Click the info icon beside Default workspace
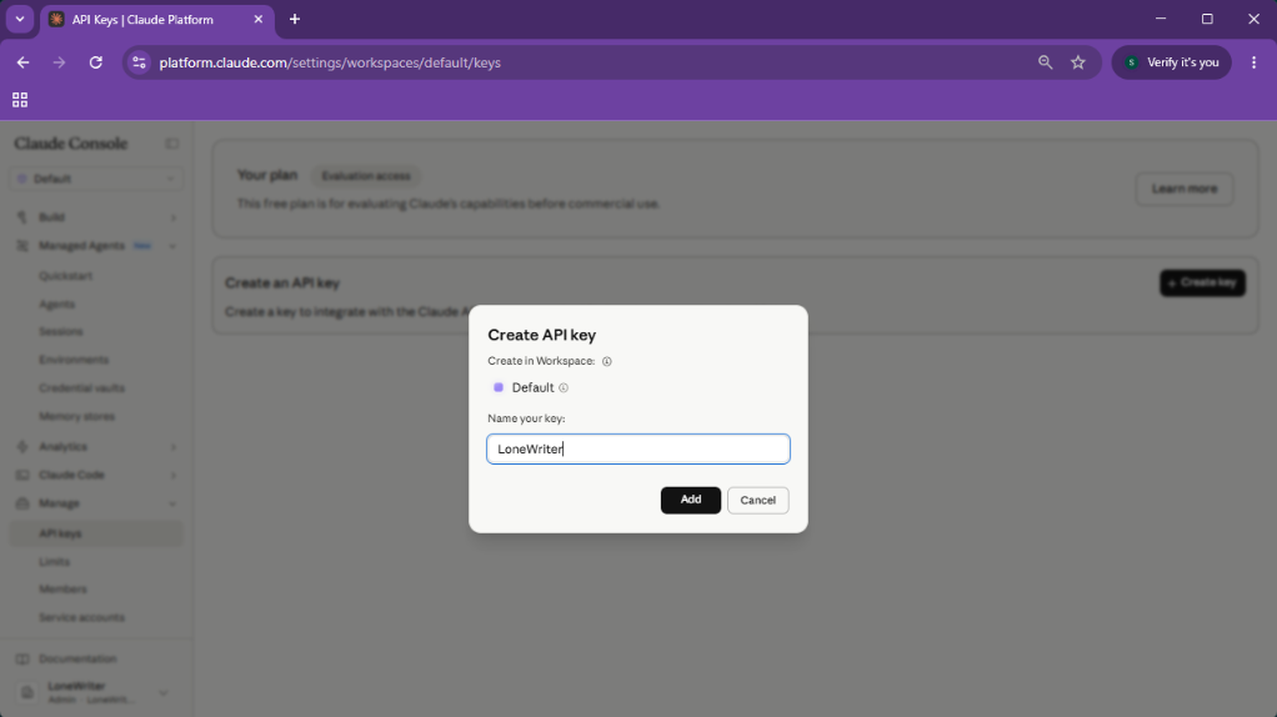This screenshot has height=717, width=1277. (x=563, y=388)
